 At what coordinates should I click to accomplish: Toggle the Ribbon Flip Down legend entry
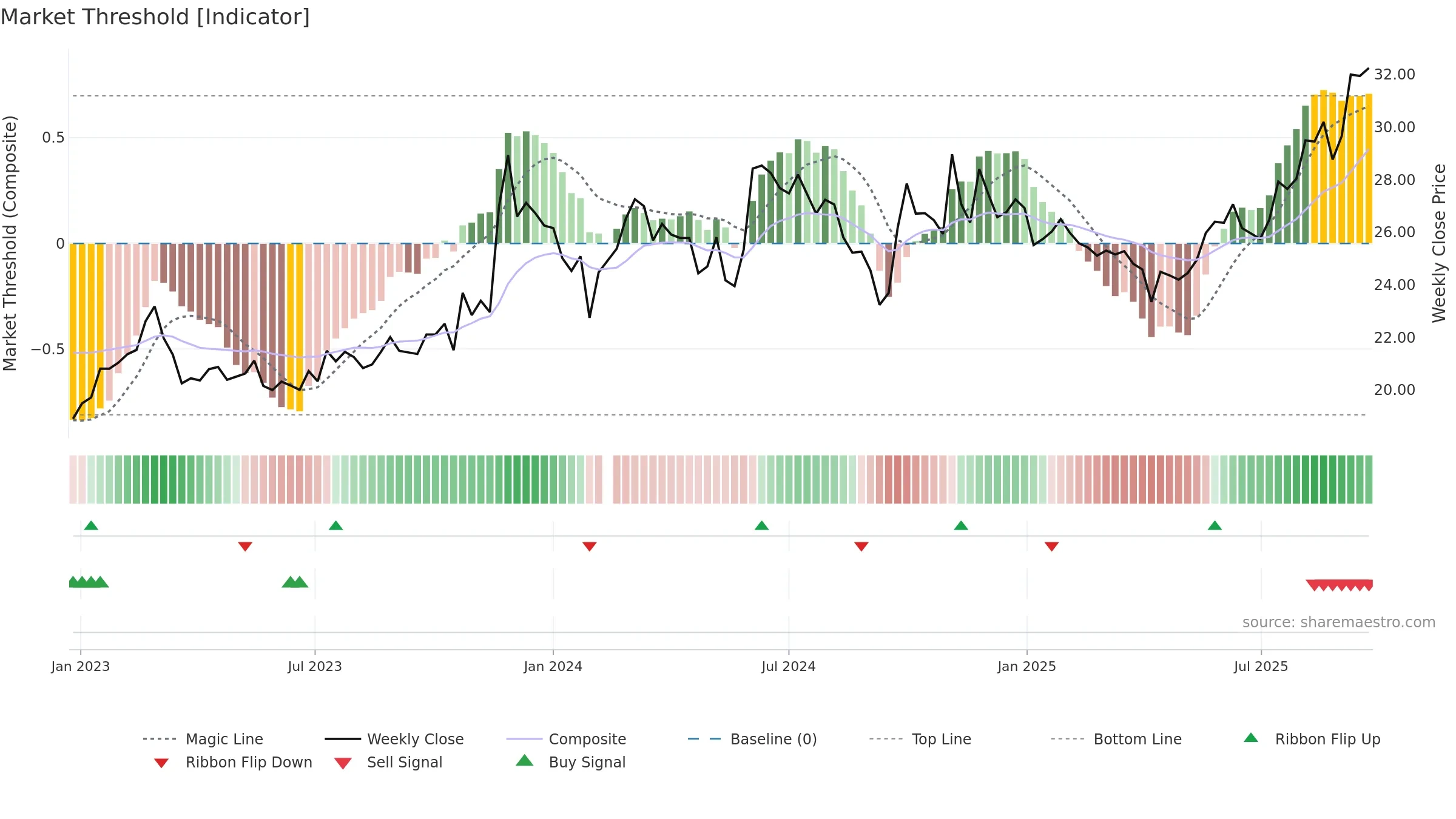[232, 762]
